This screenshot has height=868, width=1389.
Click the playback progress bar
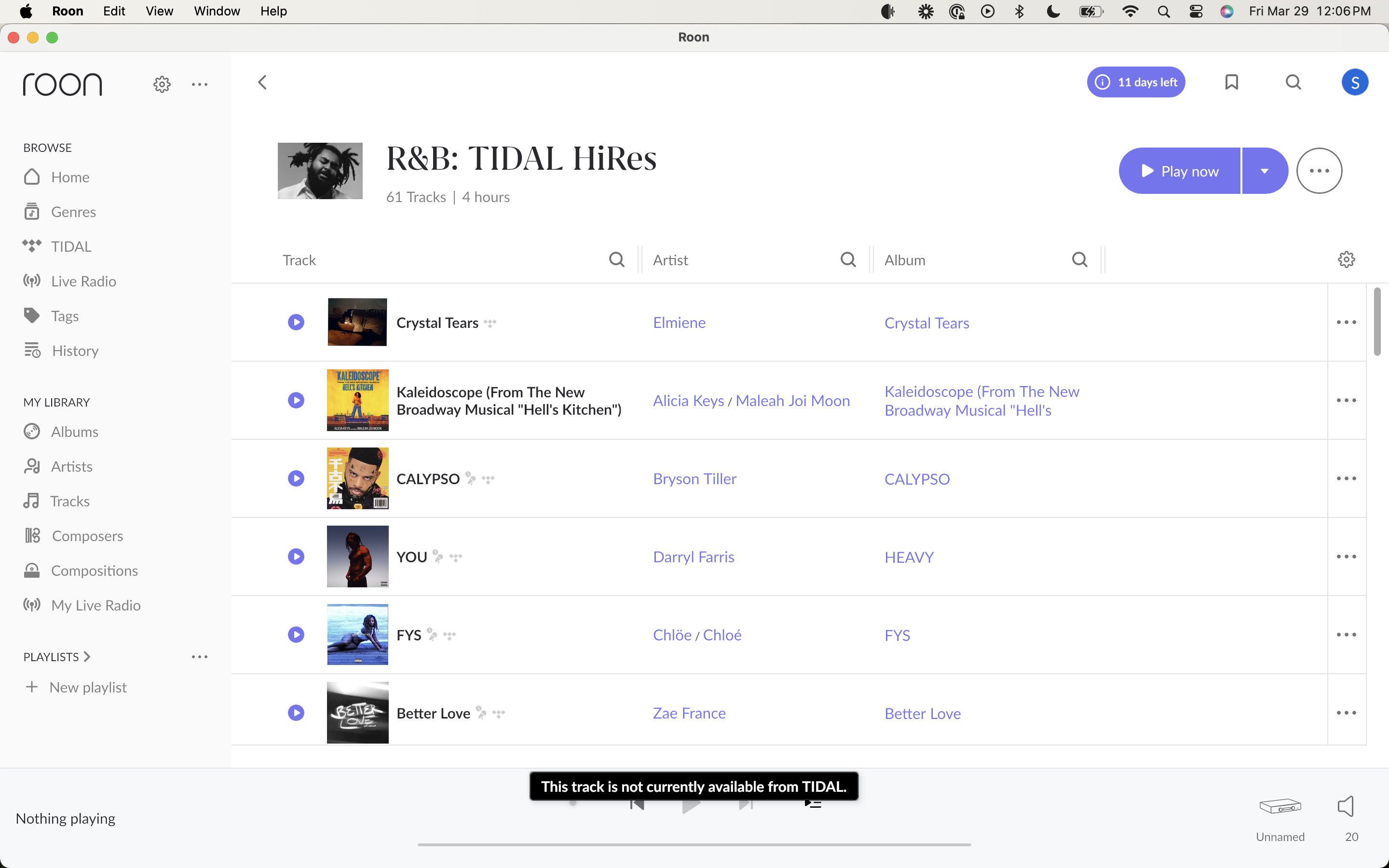(694, 844)
